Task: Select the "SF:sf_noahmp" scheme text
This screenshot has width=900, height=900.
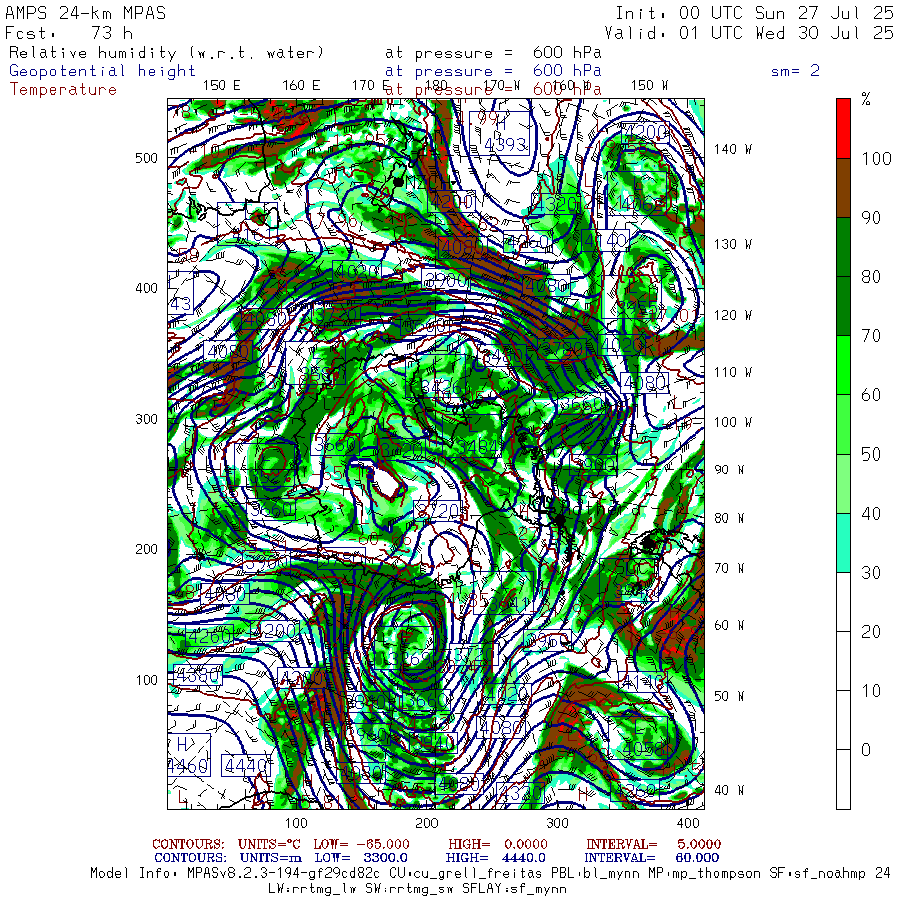Action: coord(817,874)
